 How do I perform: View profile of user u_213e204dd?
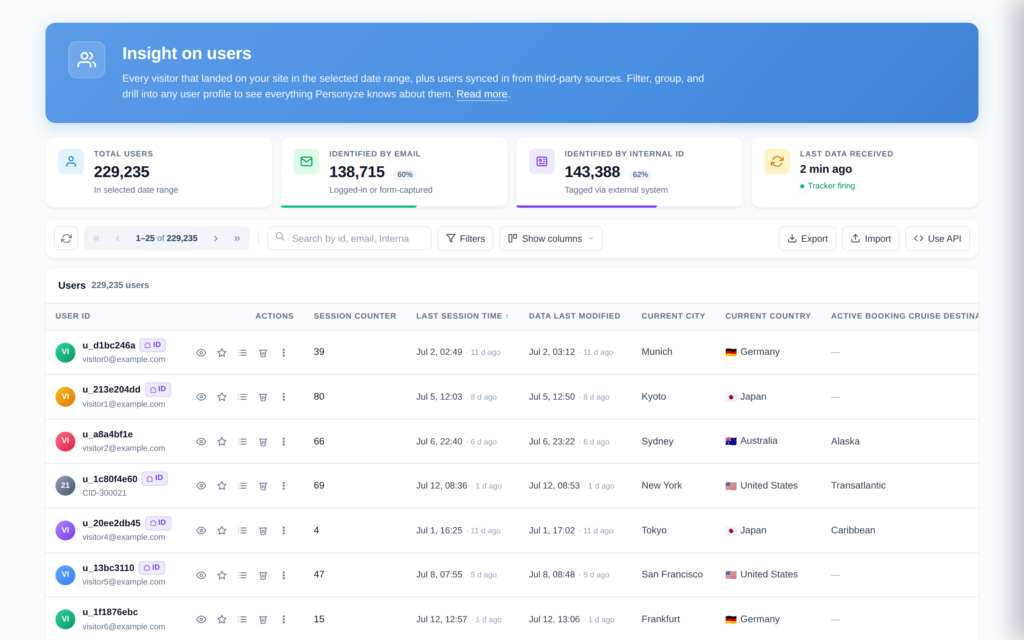[201, 397]
